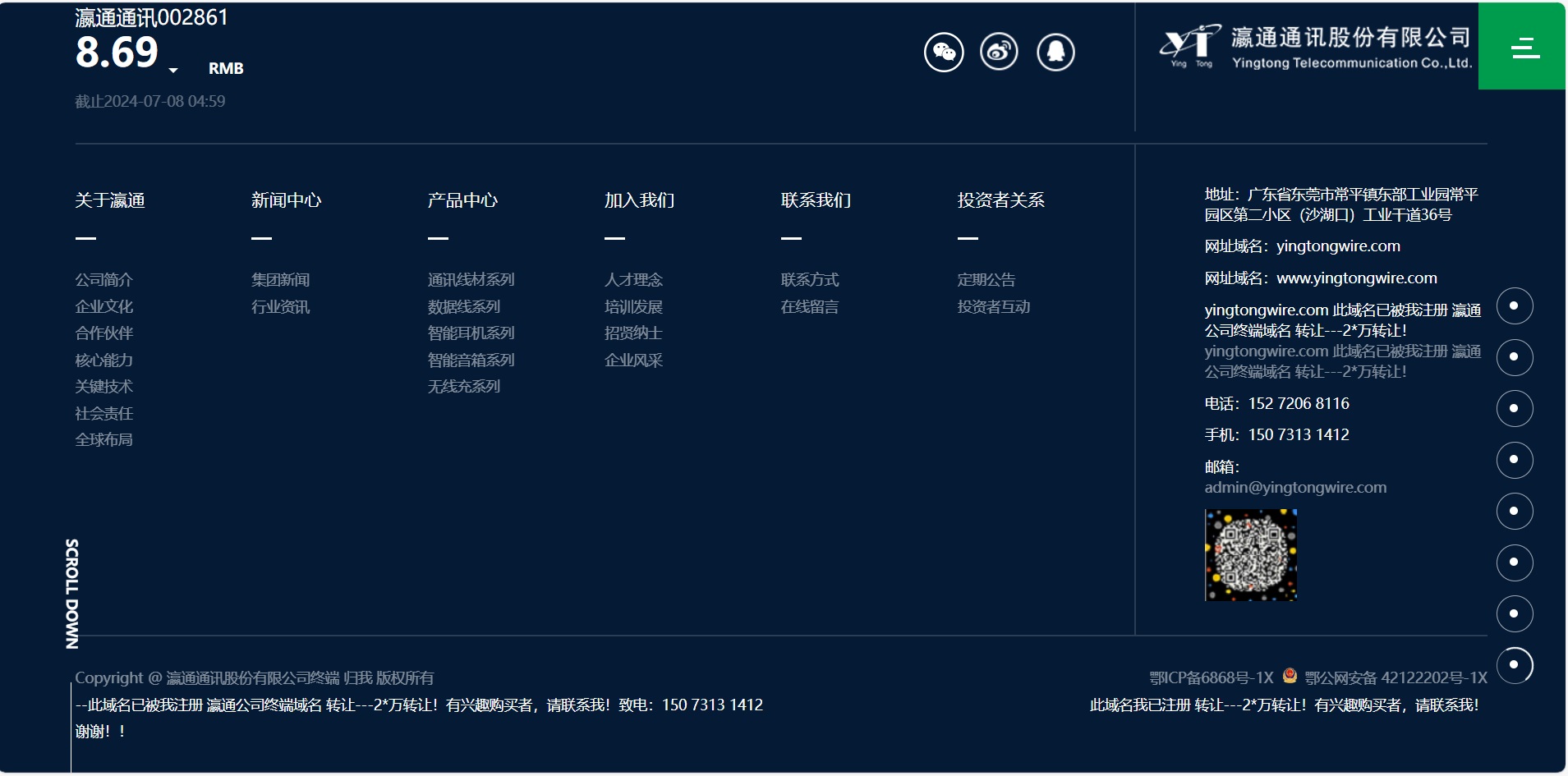Open the 鄂公网安备 42122202号-1X link
The image size is (1568, 776).
tap(1396, 677)
